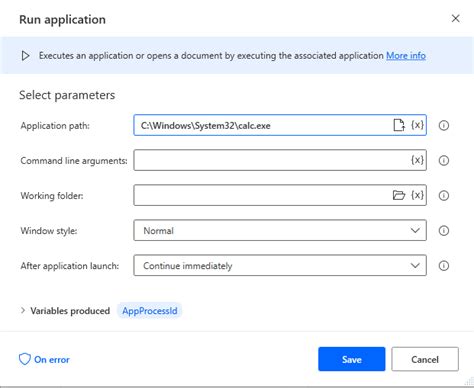474x388 pixels.
Task: Click the Save button
Action: point(352,359)
